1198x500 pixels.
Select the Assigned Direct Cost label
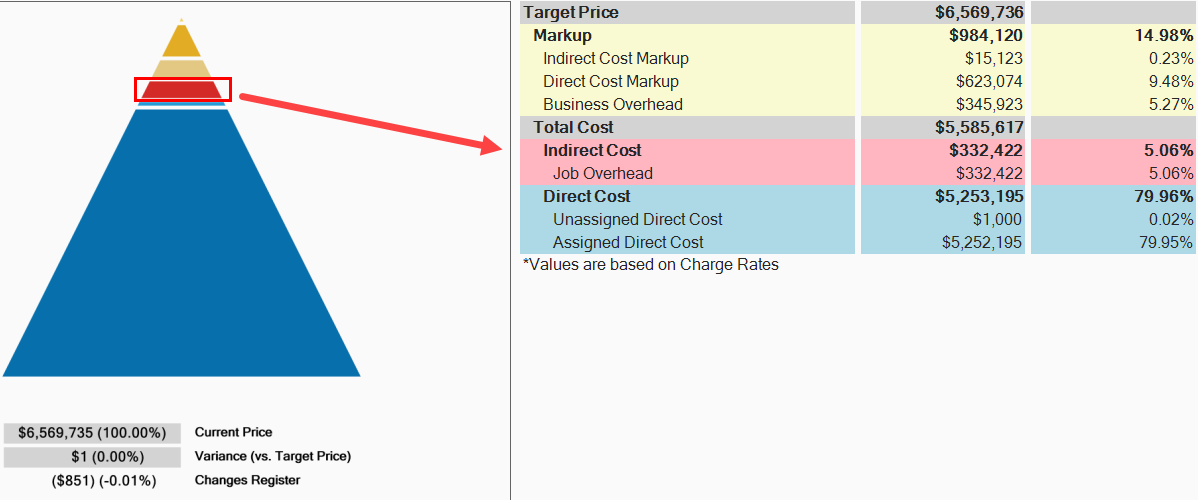627,243
